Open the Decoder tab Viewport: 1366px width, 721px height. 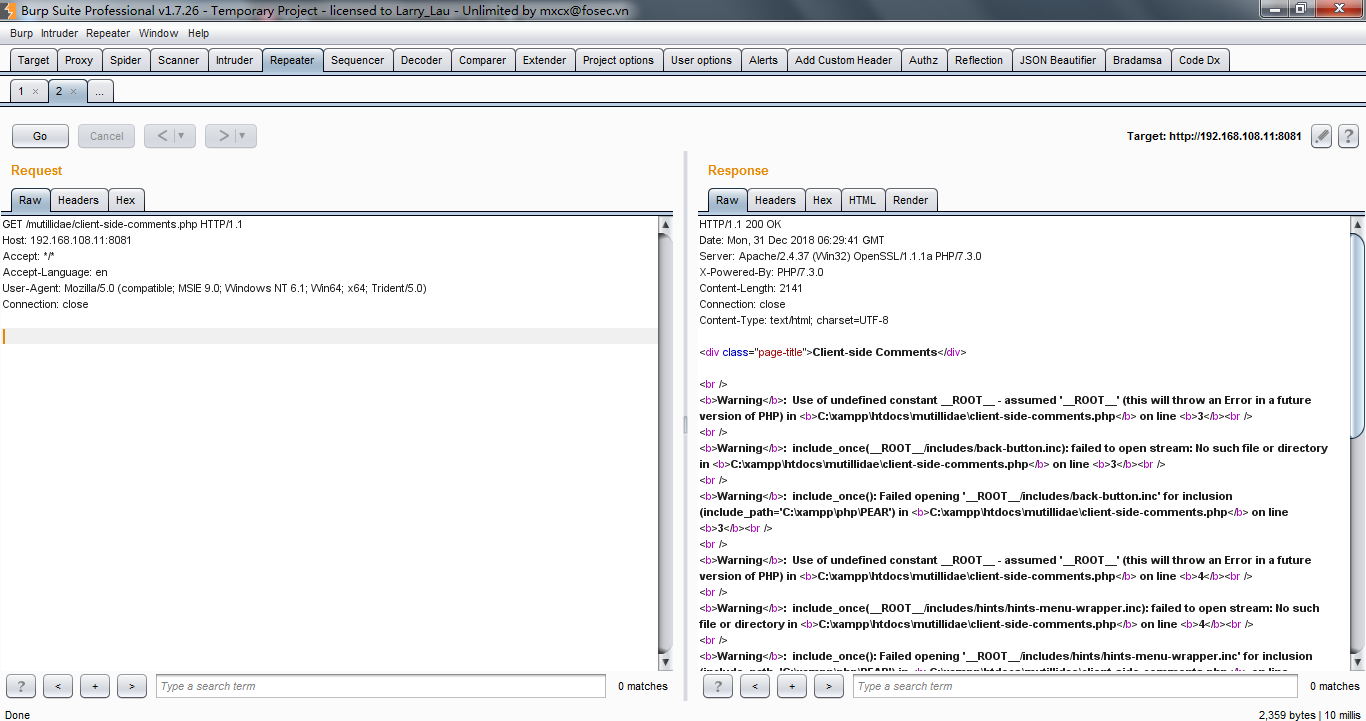point(421,60)
